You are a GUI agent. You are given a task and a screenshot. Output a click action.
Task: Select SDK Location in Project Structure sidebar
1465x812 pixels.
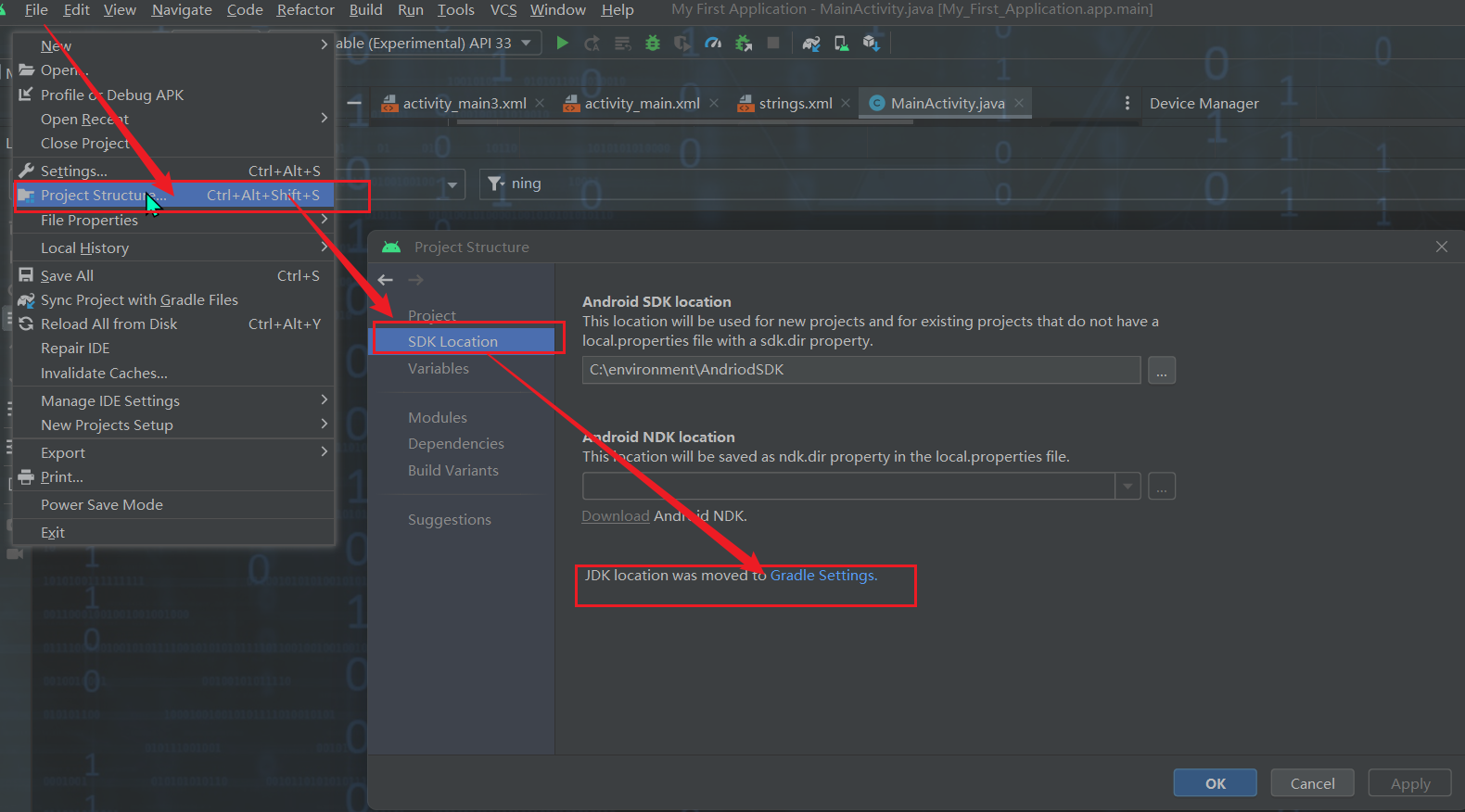[x=463, y=341]
